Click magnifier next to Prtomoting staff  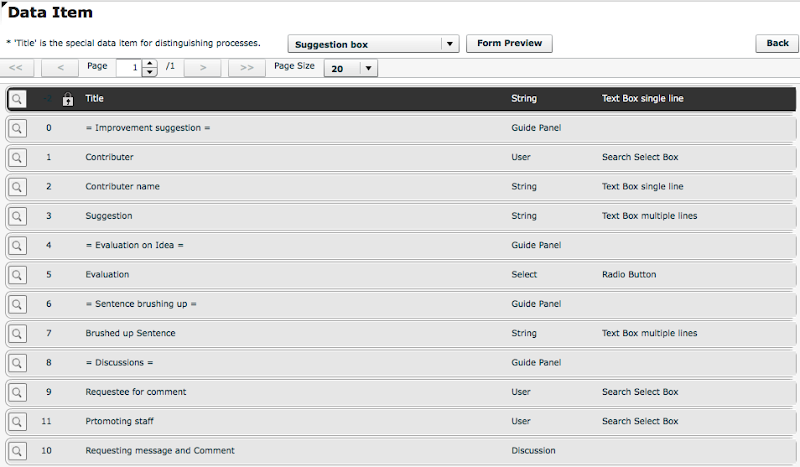tap(18, 421)
